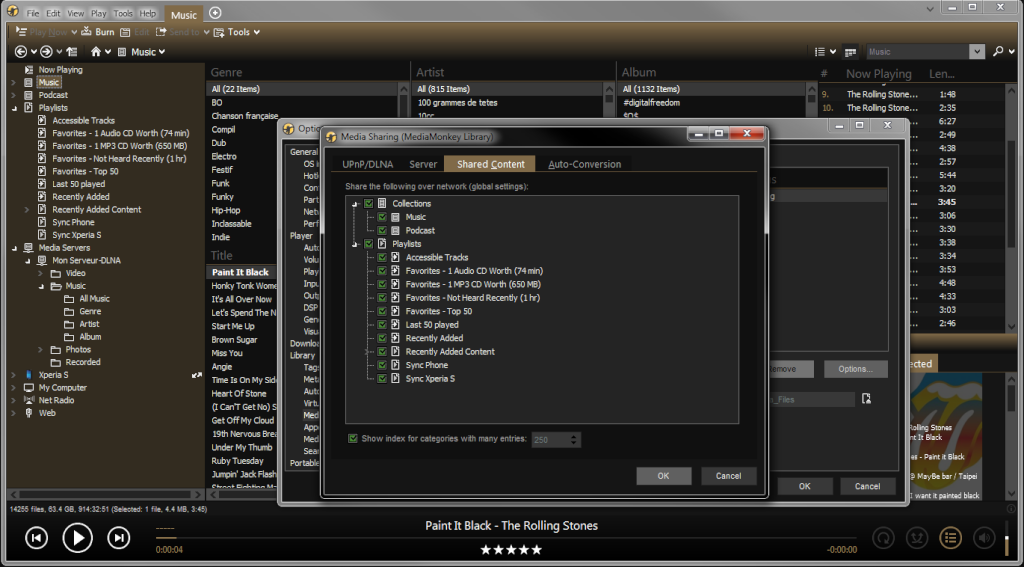Go back with the left arrow navigation icon
This screenshot has height=567, width=1024.
click(x=21, y=52)
